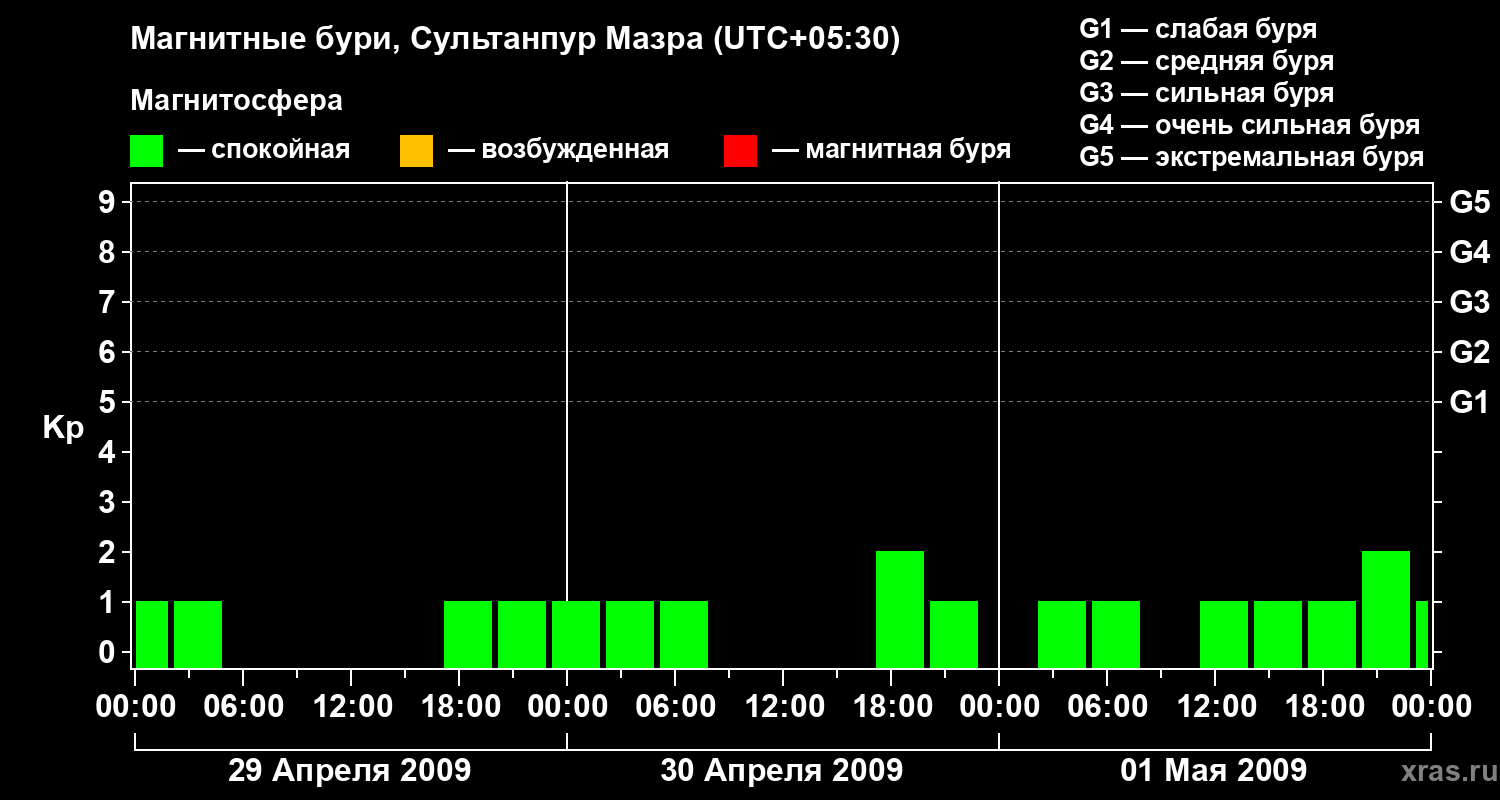Click the 'G4' tick label on right axis
1500x800 pixels.
pyautogui.click(x=1470, y=253)
